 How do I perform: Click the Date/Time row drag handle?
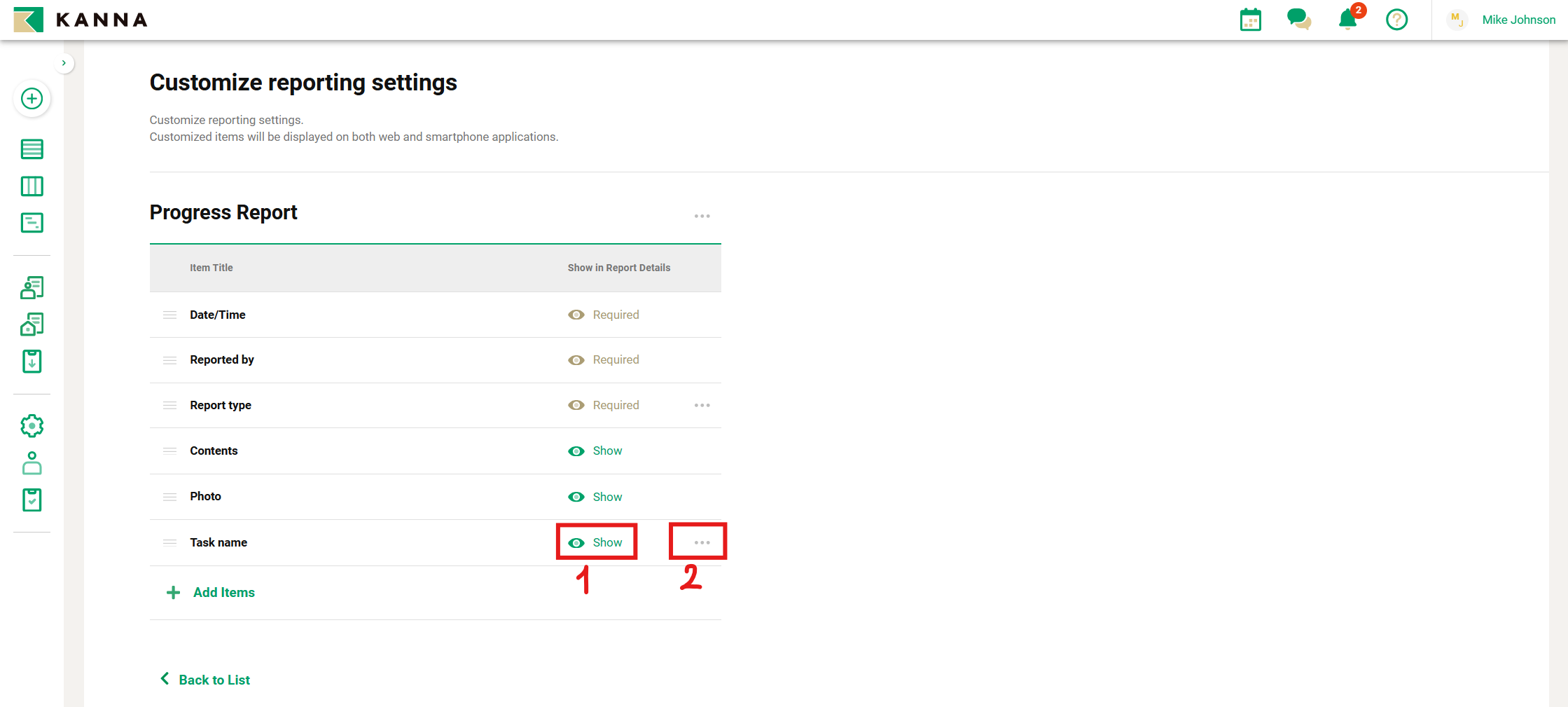(169, 315)
